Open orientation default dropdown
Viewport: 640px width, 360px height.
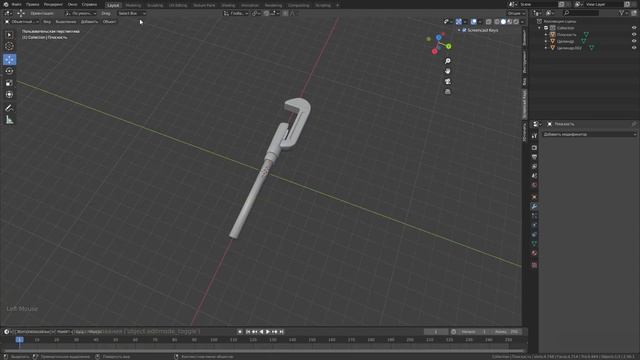point(80,13)
